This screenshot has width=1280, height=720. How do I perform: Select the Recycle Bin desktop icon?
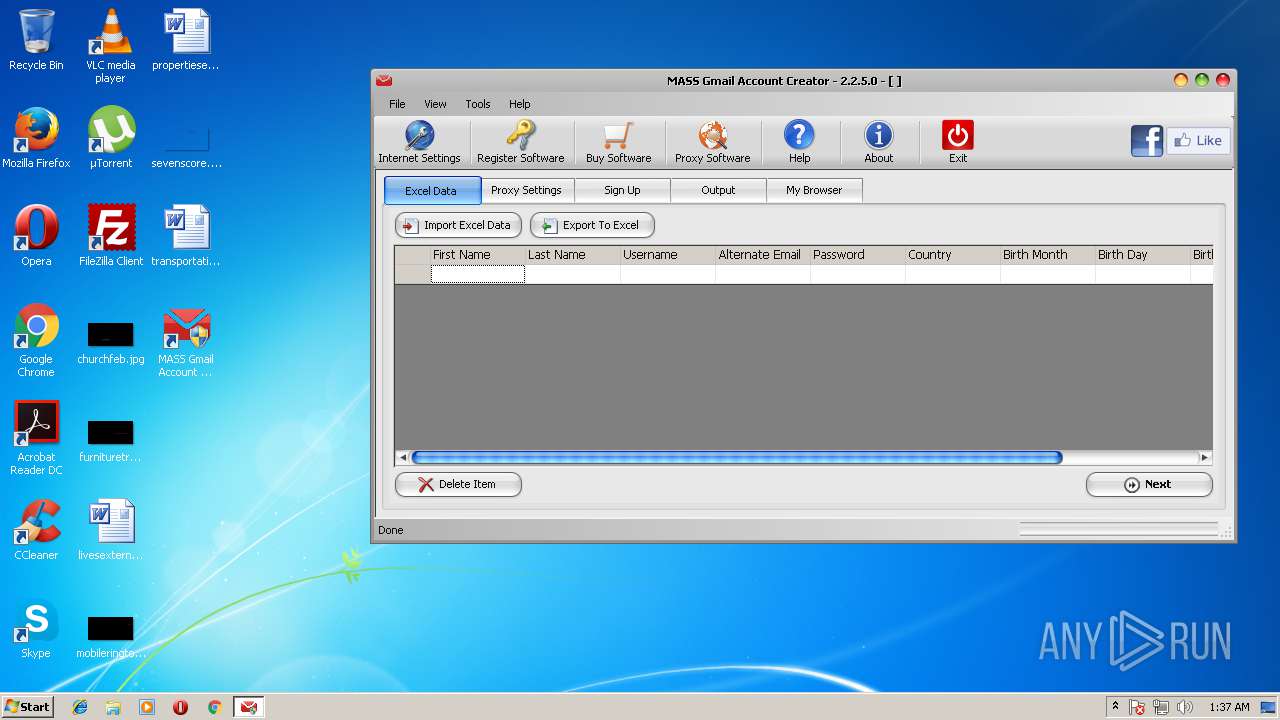[36, 40]
